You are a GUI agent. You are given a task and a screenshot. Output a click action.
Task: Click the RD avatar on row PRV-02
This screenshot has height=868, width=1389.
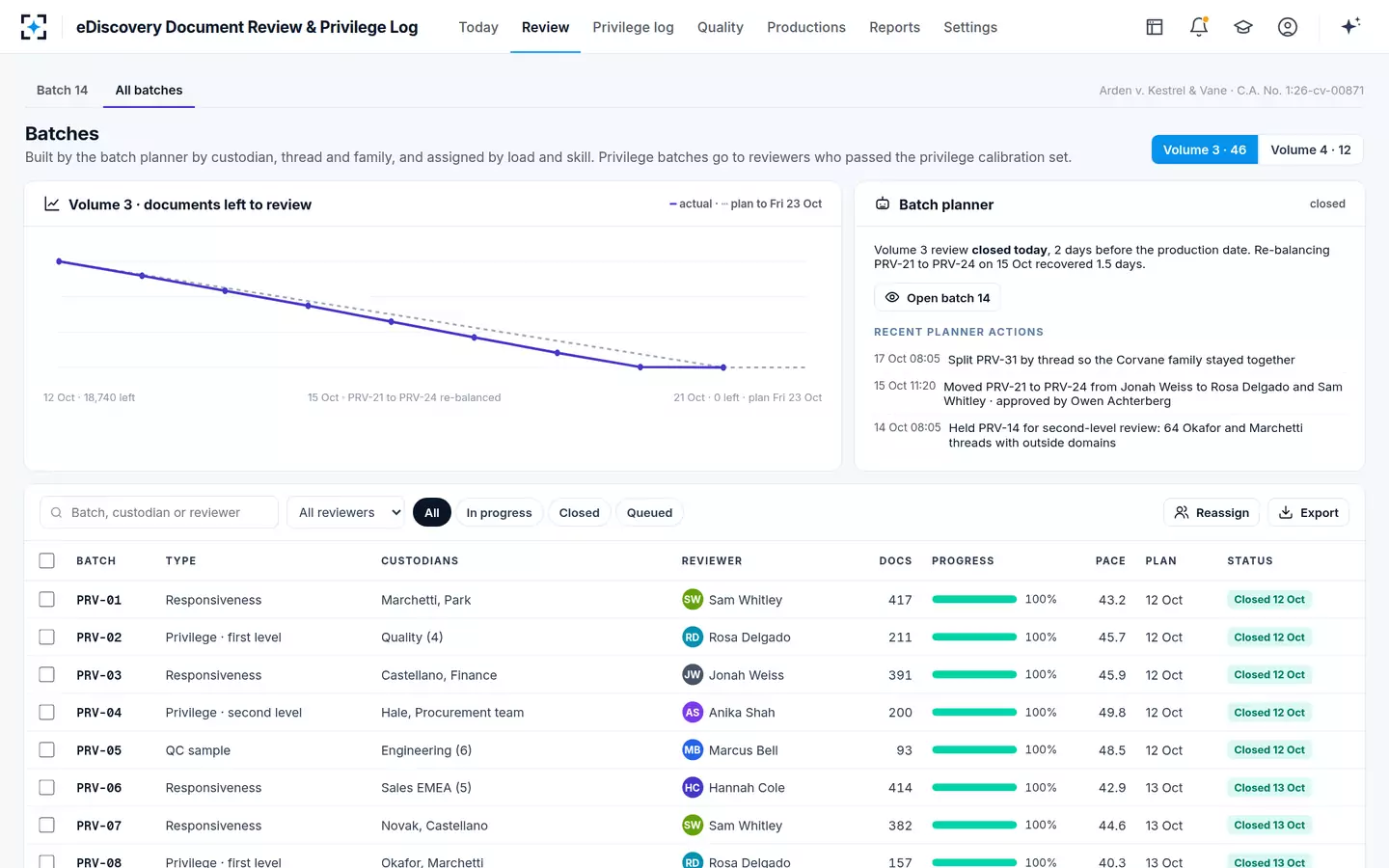click(x=693, y=637)
